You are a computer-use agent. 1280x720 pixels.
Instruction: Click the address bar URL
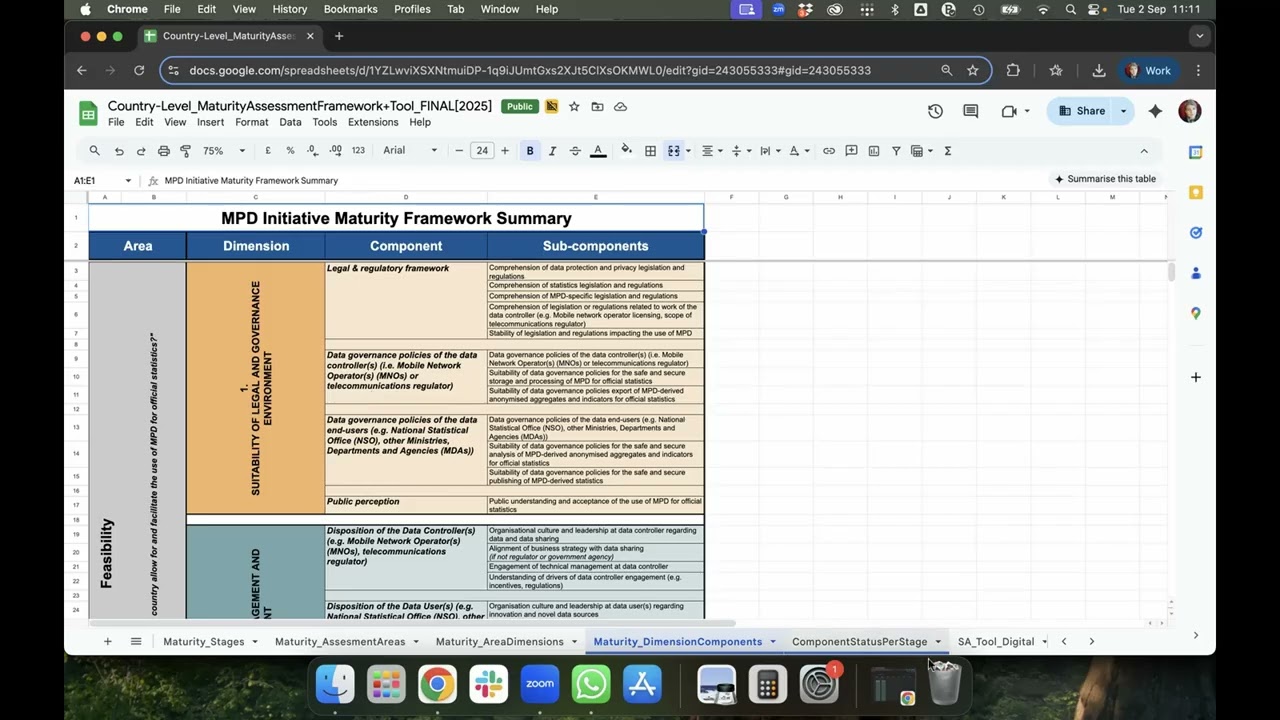pos(530,70)
